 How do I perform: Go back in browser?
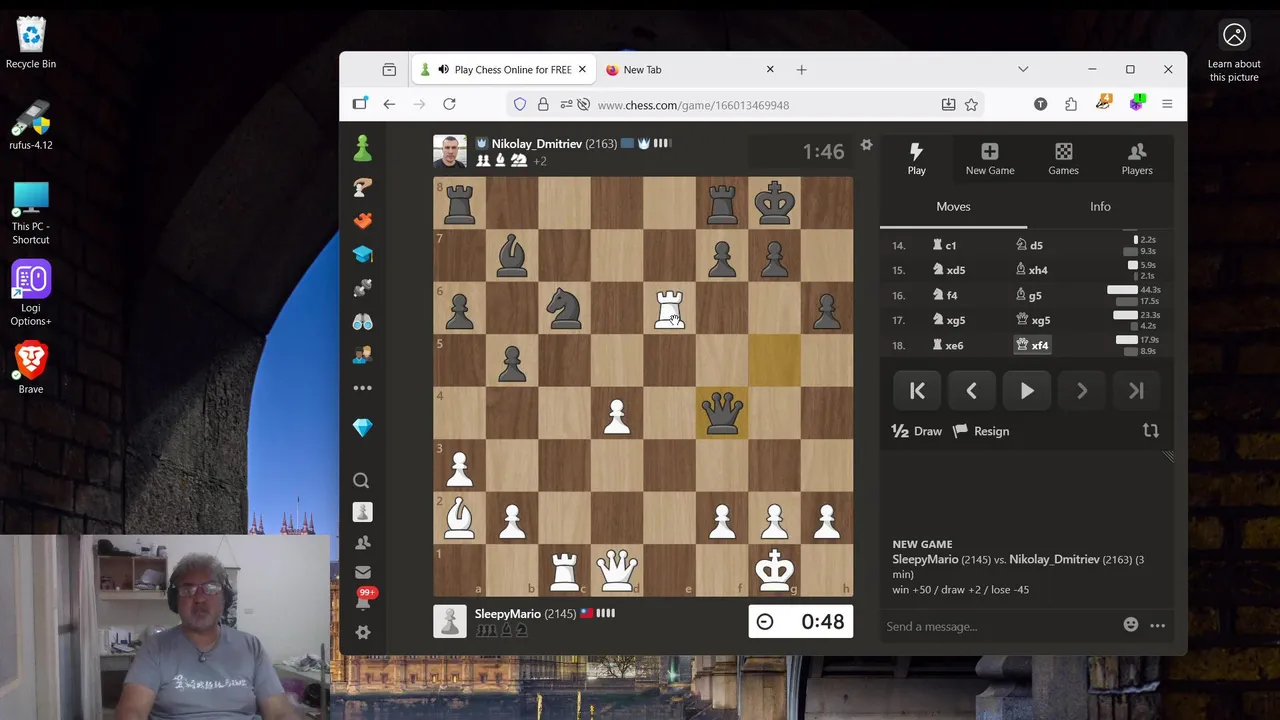point(389,104)
